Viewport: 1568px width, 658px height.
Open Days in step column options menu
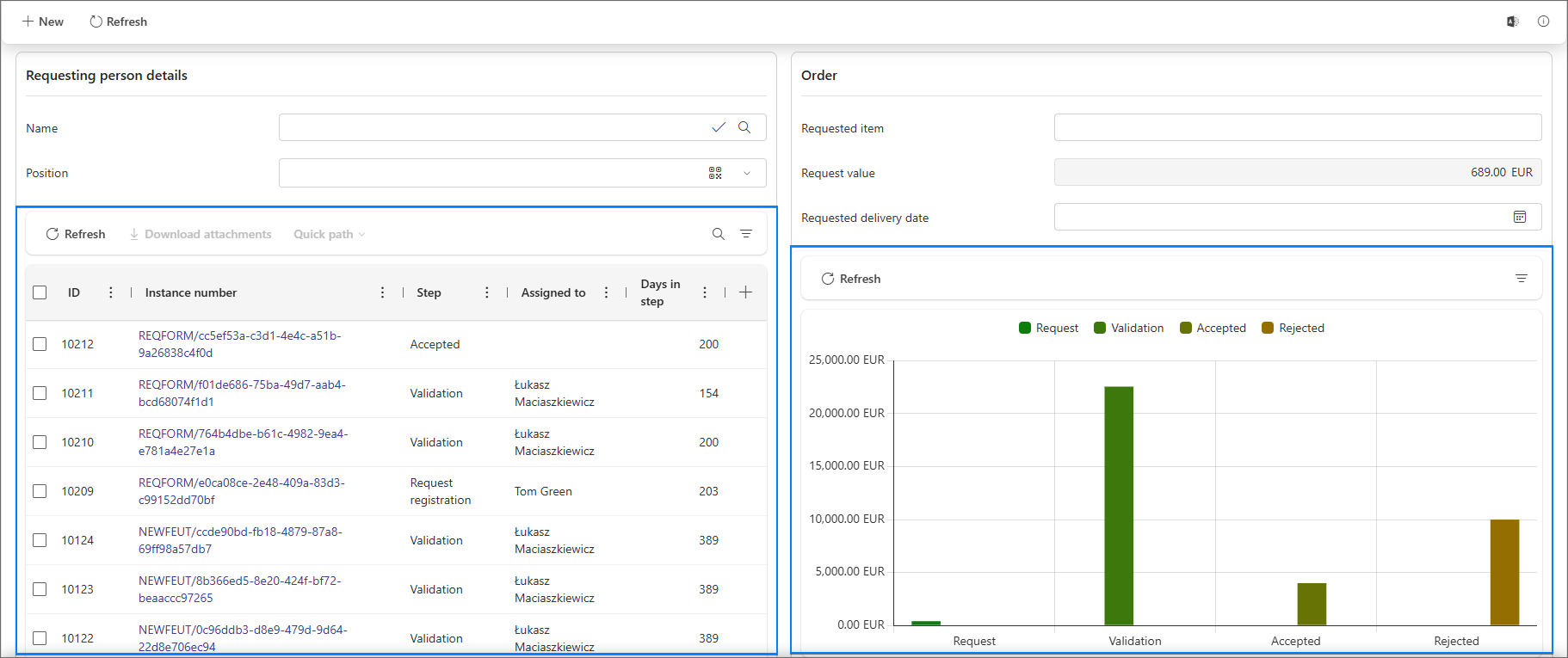704,292
